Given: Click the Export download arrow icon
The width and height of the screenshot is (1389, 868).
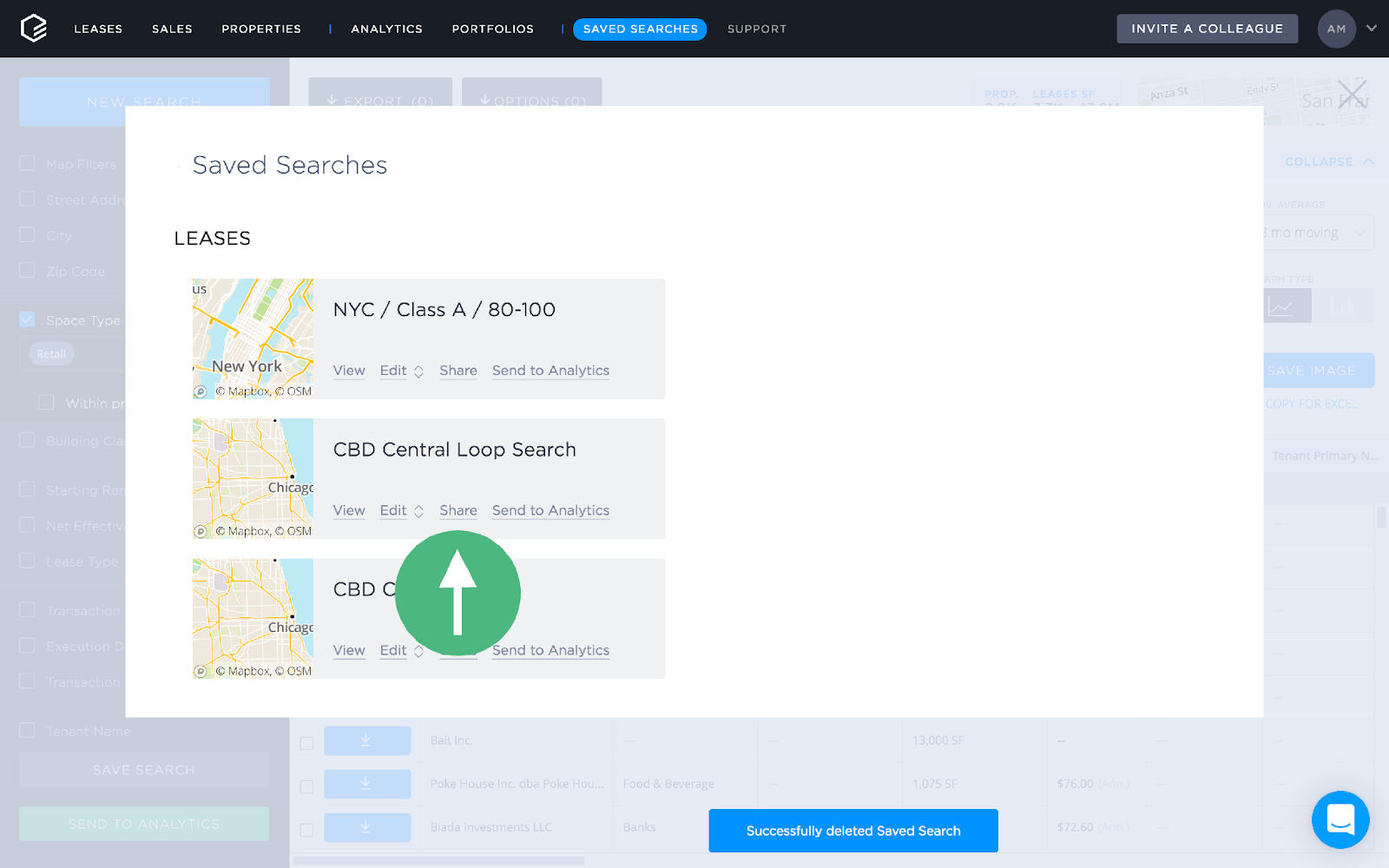Looking at the screenshot, I should 332,101.
